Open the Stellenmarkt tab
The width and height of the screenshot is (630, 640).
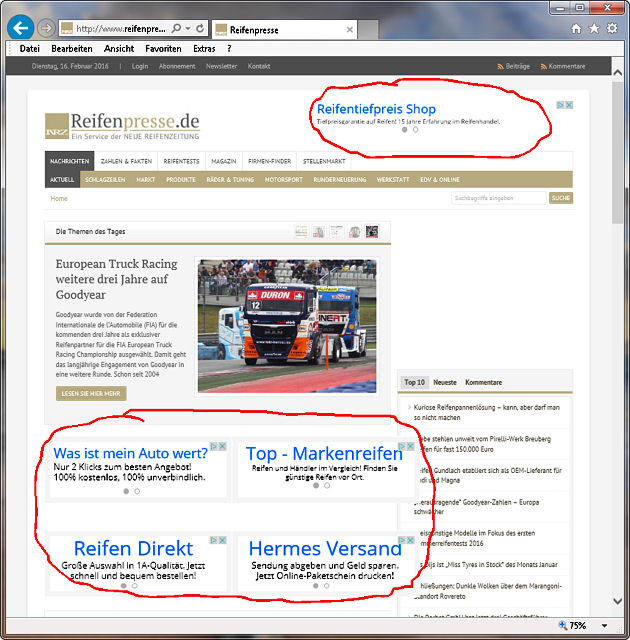pos(324,161)
